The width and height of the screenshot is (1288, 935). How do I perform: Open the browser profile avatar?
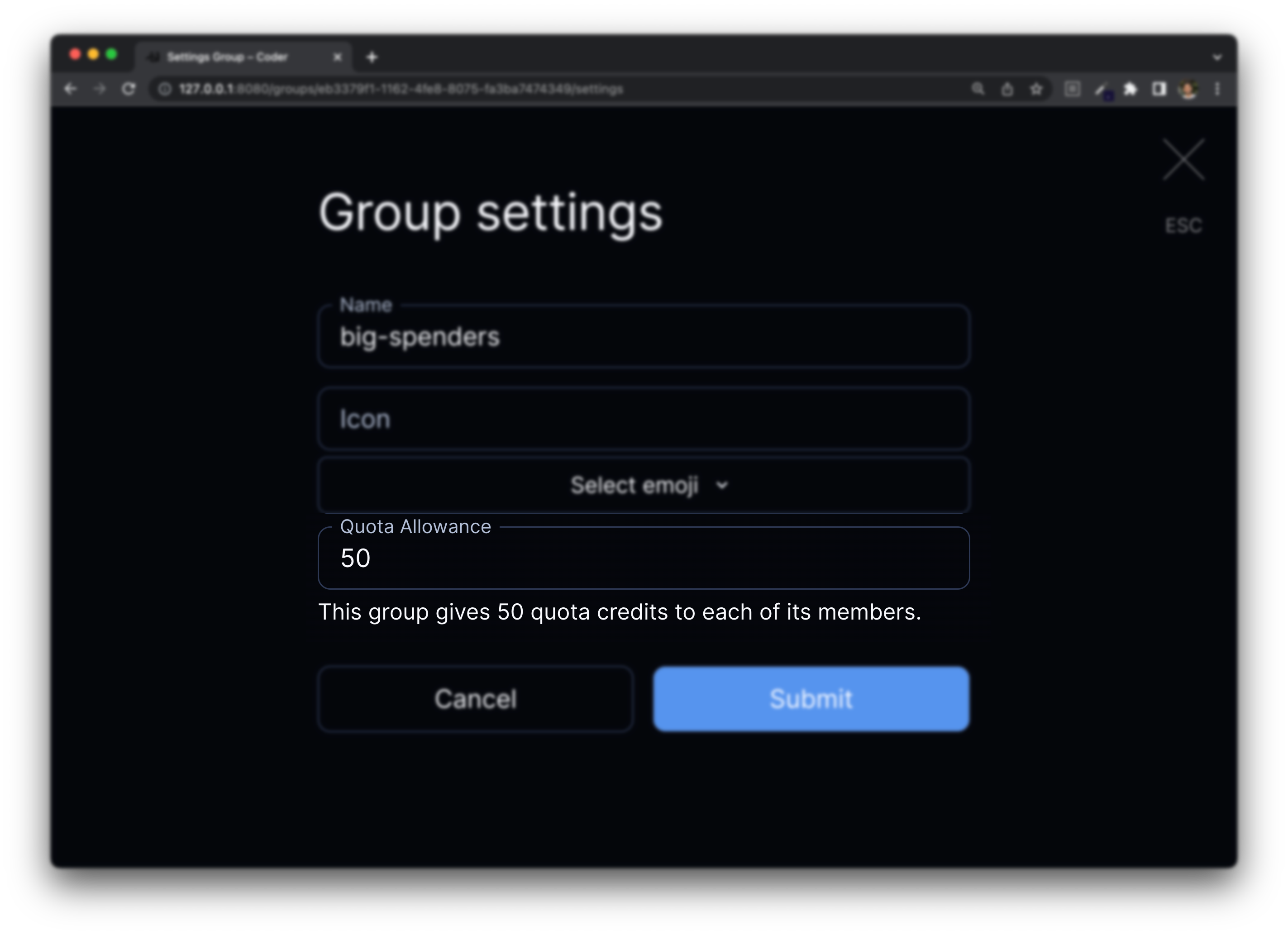(x=1188, y=89)
